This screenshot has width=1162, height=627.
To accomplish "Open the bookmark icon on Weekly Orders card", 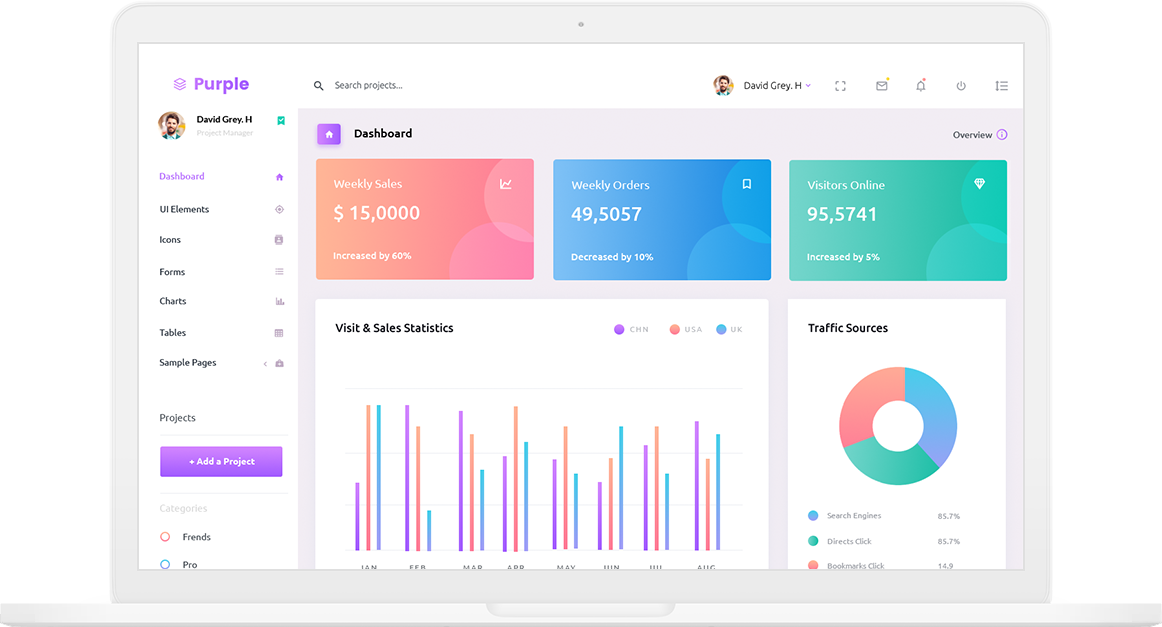I will 746,184.
